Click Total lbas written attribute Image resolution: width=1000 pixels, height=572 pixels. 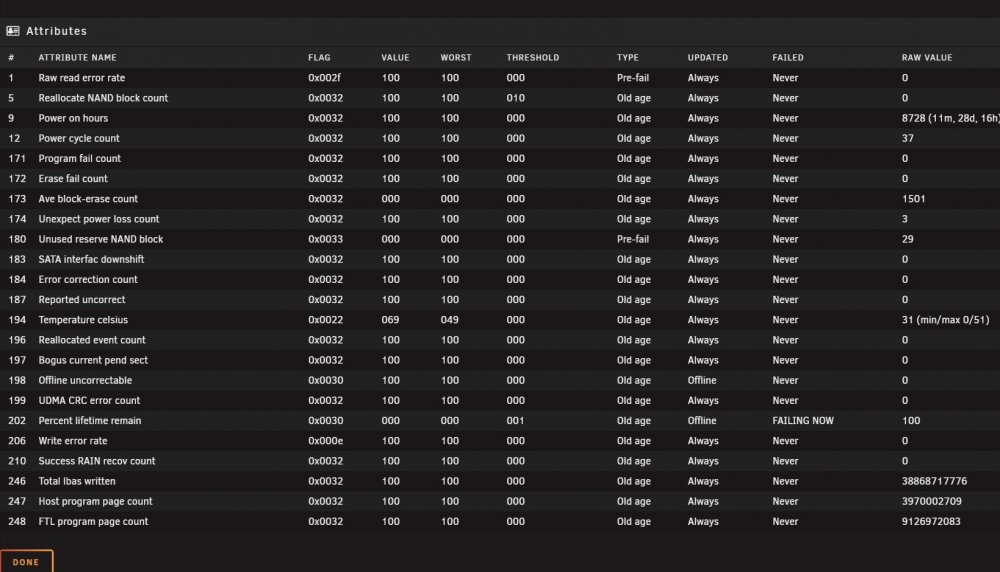(x=77, y=481)
